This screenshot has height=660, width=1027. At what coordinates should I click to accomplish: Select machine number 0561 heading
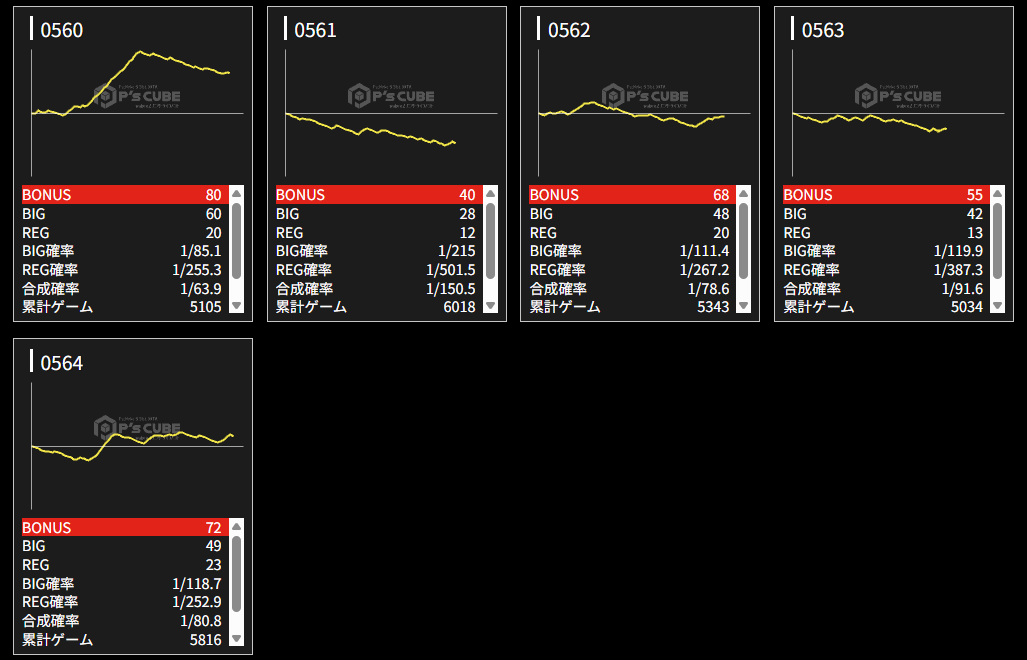(x=315, y=30)
